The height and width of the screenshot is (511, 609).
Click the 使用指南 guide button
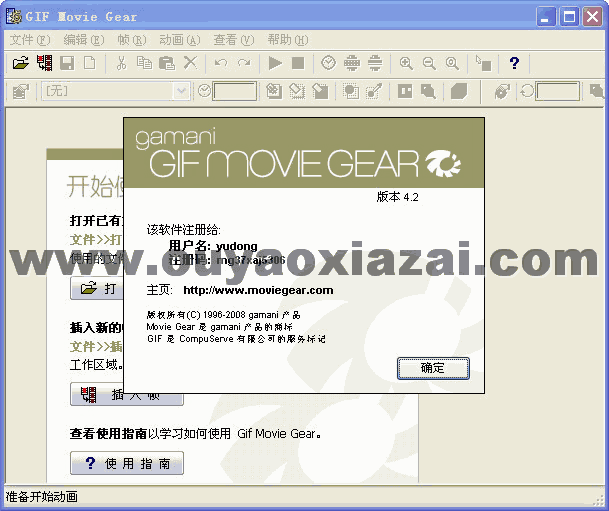127,463
